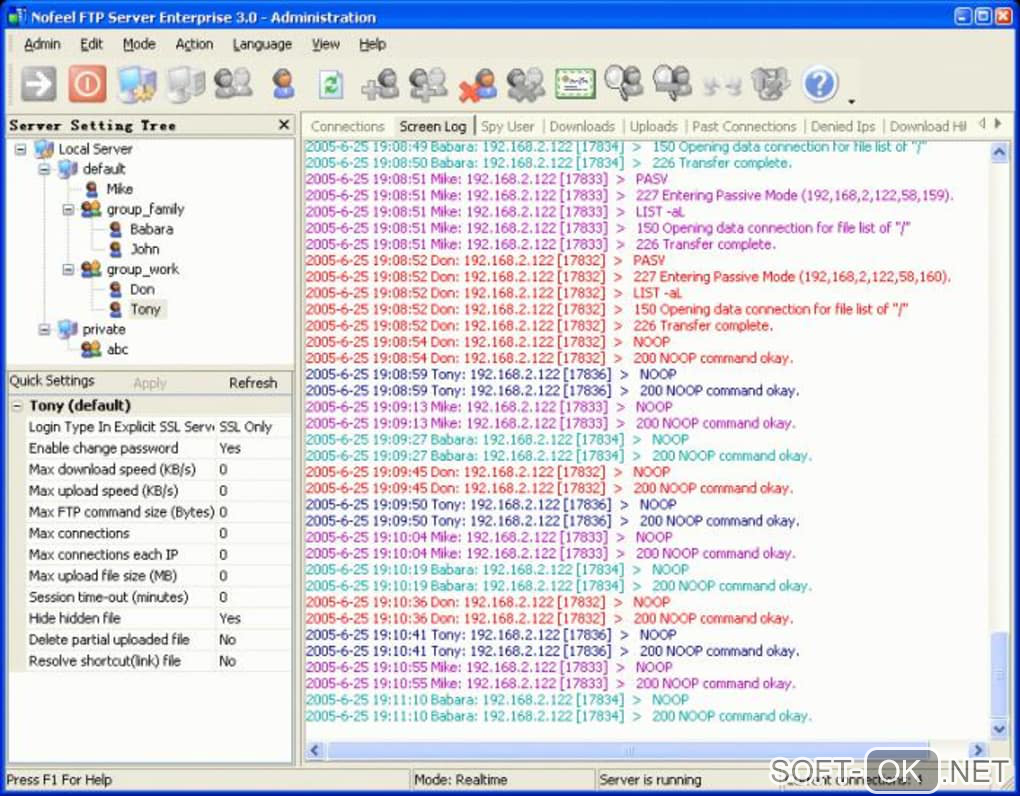The height and width of the screenshot is (796, 1020).
Task: Switch to the Past Connections tab
Action: pyautogui.click(x=744, y=126)
